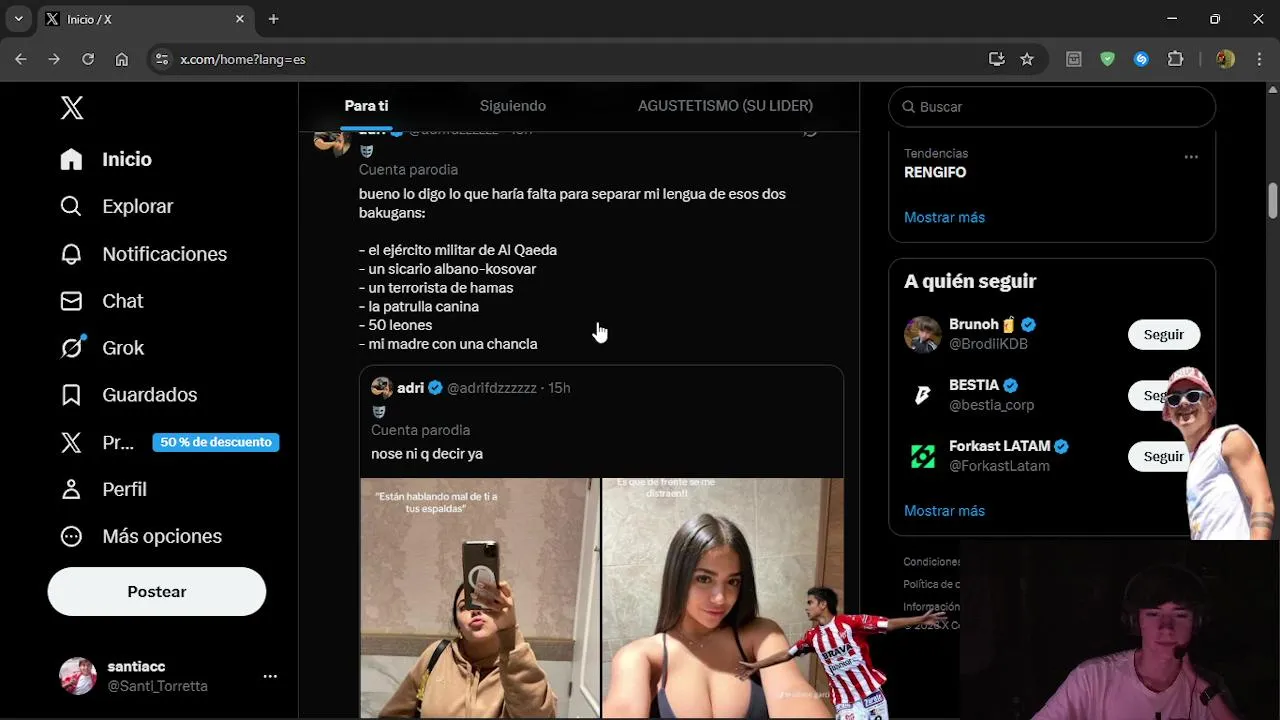Click Mostrar más under Tendencias
The image size is (1280, 720).
[x=944, y=217]
